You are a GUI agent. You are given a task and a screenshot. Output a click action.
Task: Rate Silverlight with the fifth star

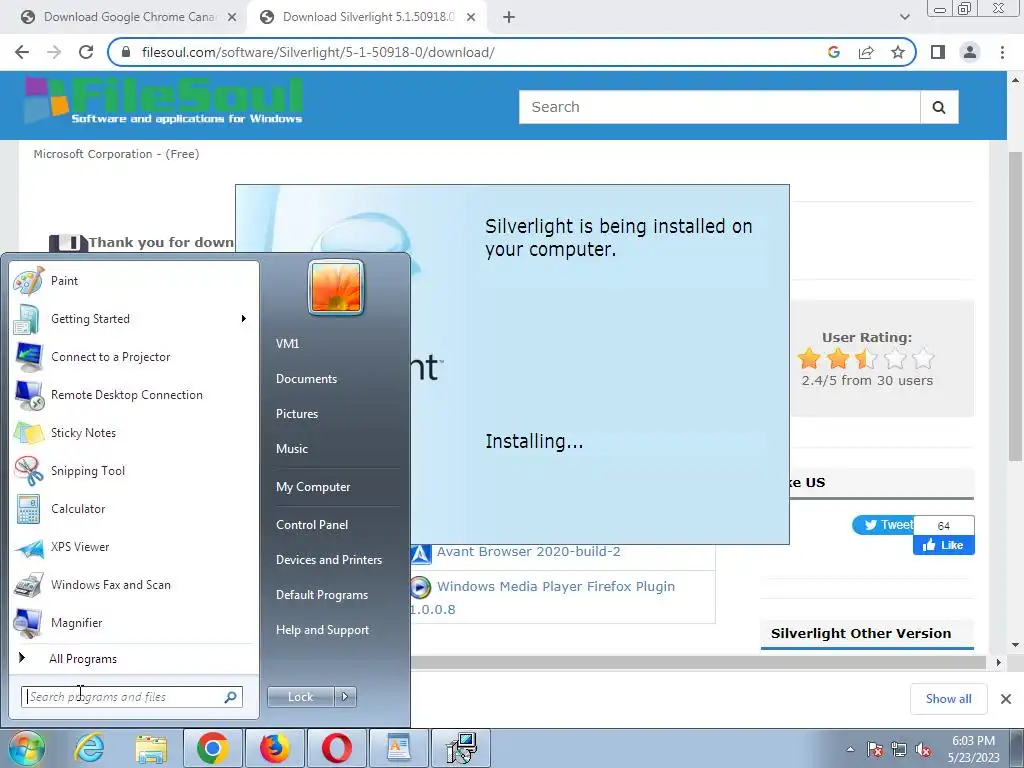coord(924,359)
